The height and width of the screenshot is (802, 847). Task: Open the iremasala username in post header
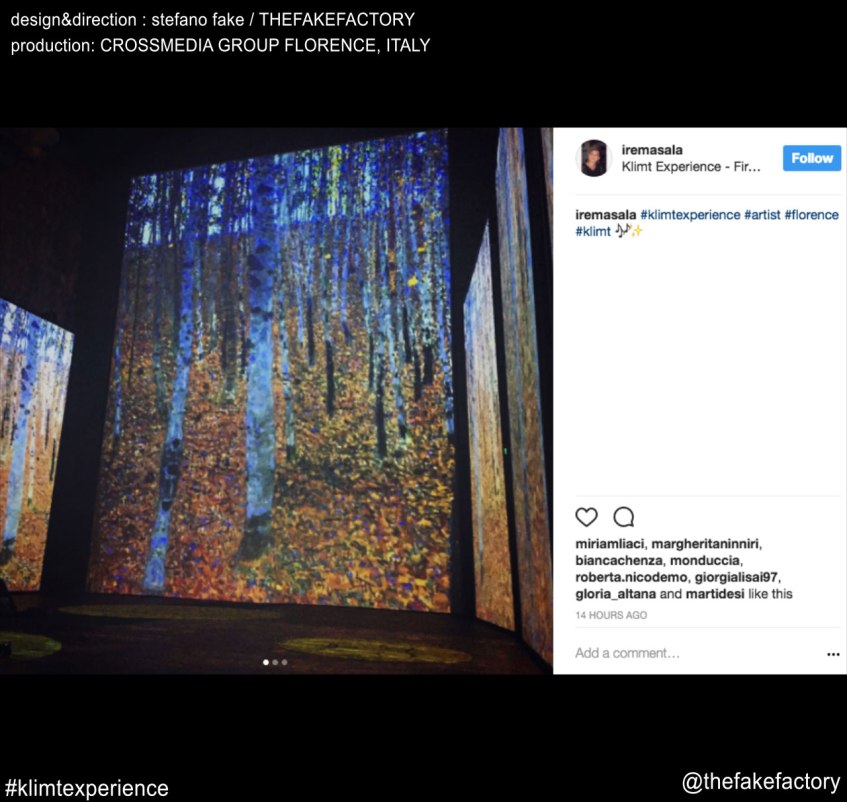[652, 150]
